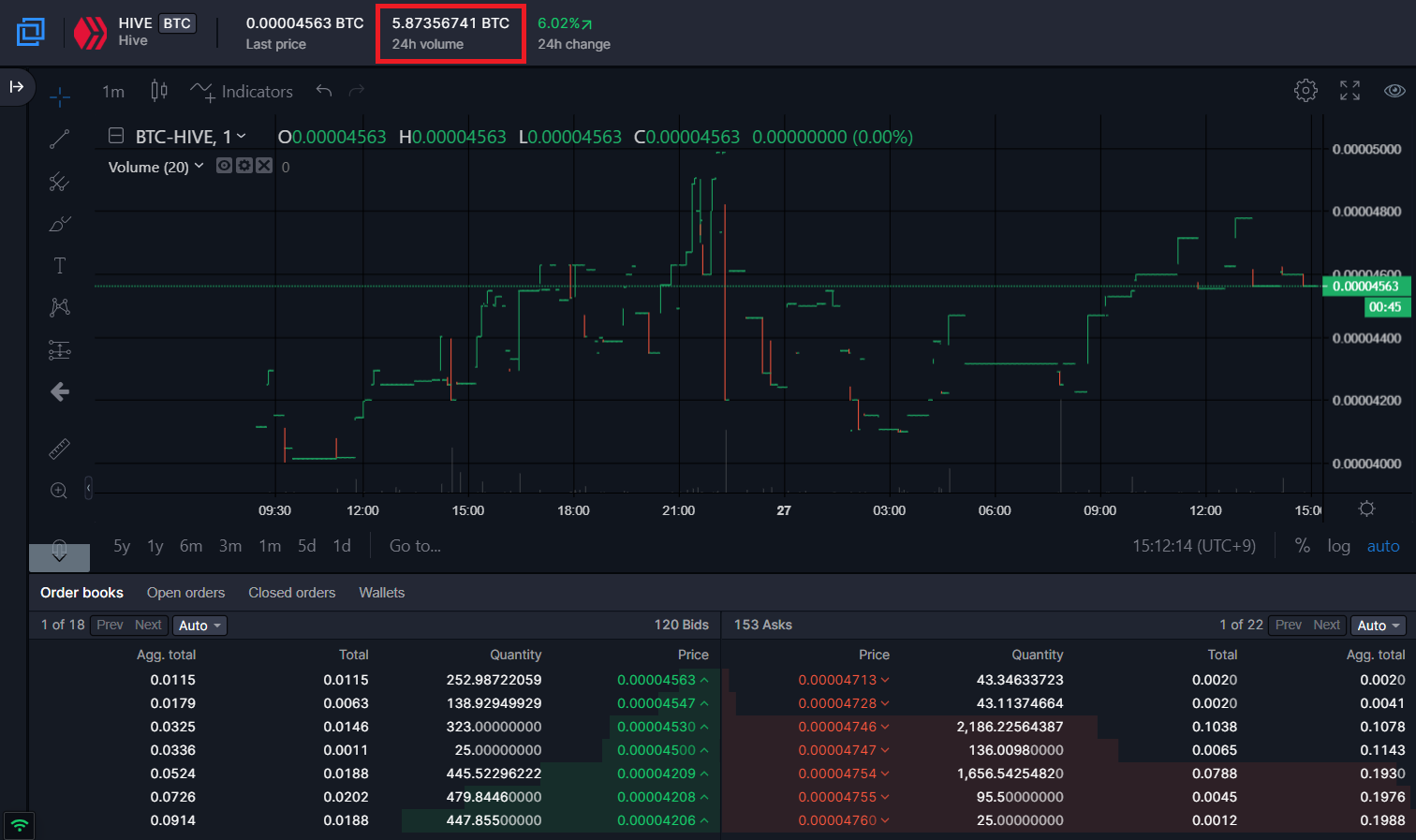Toggle percent scale mode
Image resolution: width=1416 pixels, height=840 pixels.
pyautogui.click(x=1302, y=546)
